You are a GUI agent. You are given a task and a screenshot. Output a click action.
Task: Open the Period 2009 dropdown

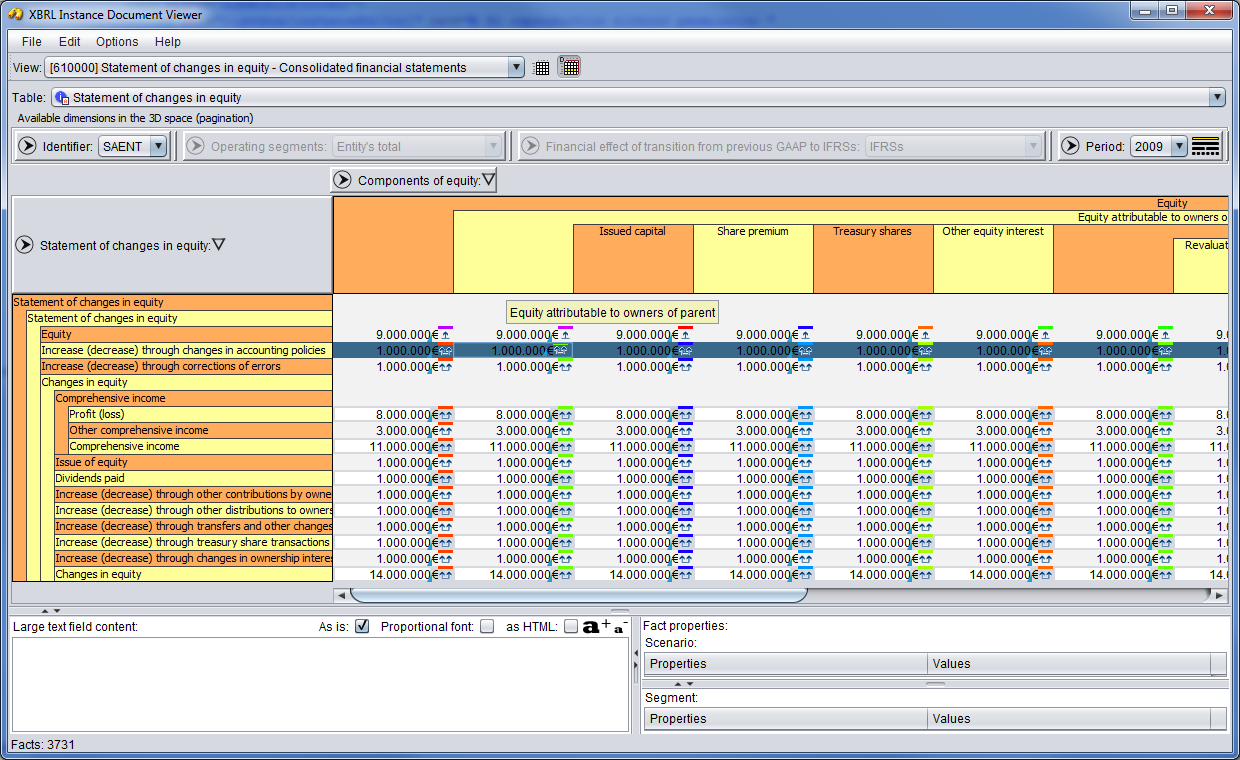tap(1179, 147)
